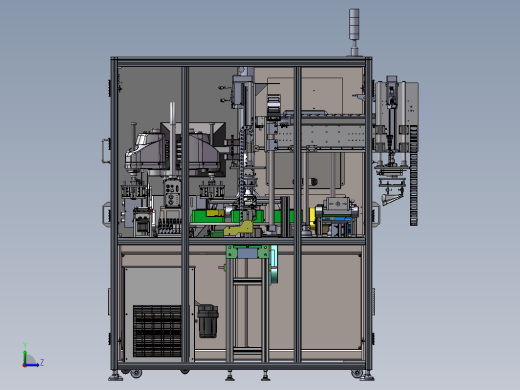Click the Y axis label of the triad
This screenshot has height=390, width=520.
click(x=25, y=345)
